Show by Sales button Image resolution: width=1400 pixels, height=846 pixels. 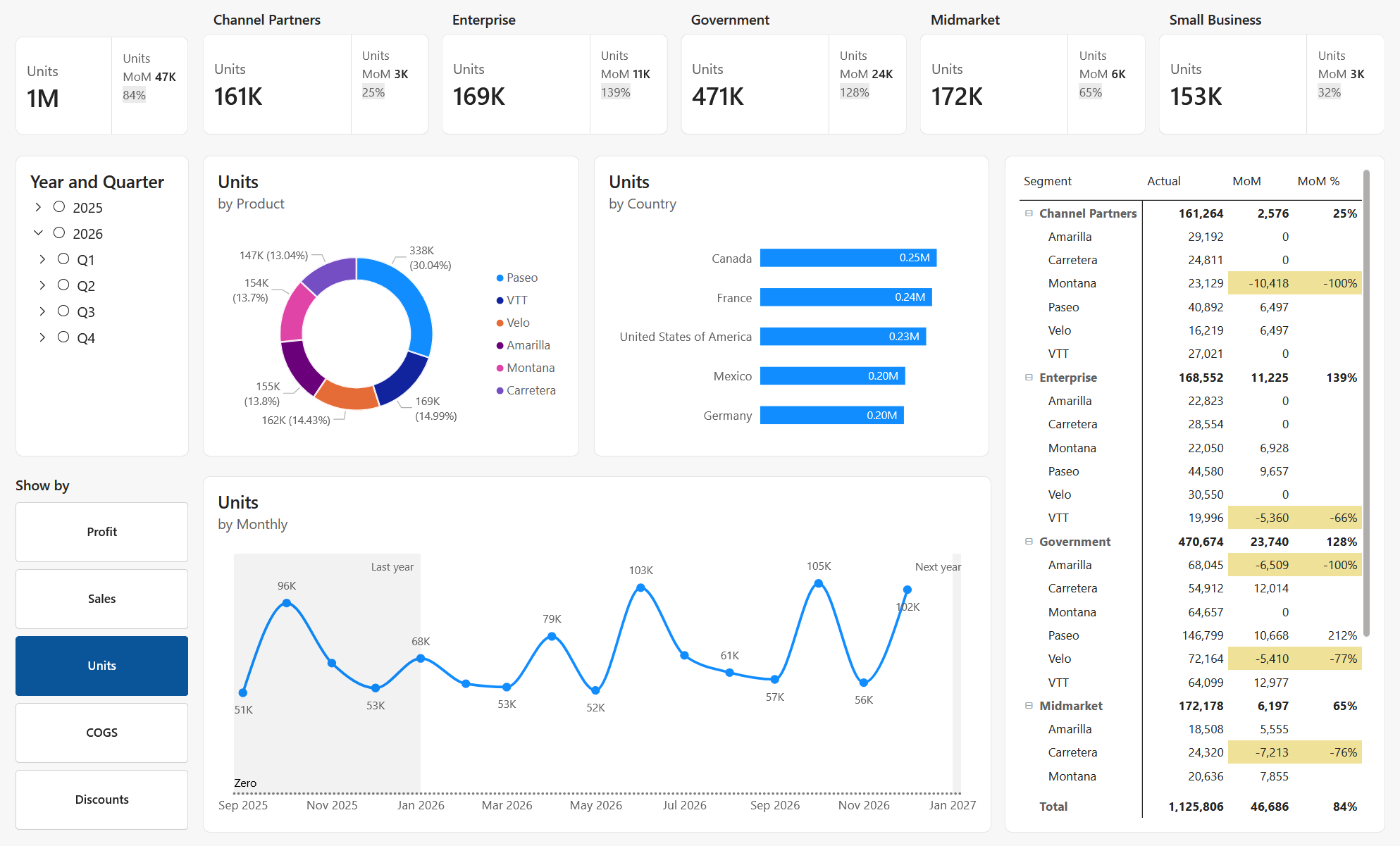[101, 599]
